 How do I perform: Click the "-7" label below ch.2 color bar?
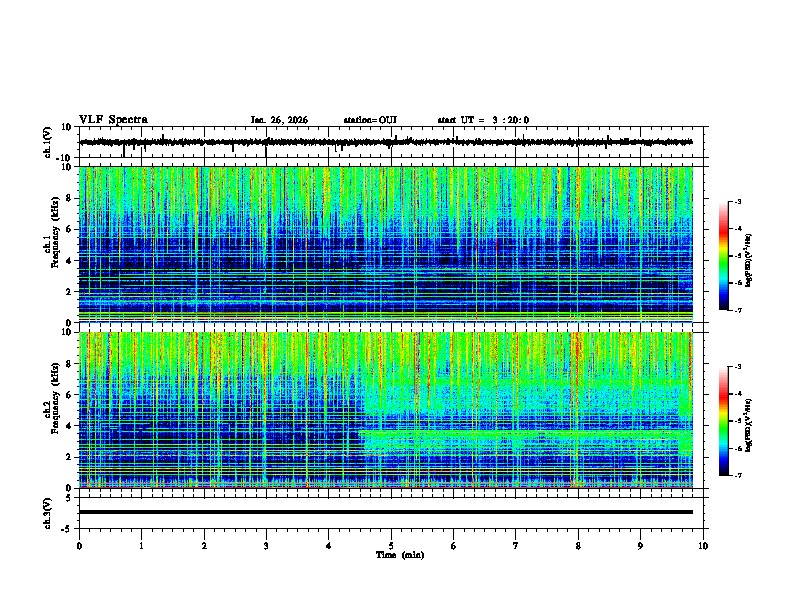pyautogui.click(x=737, y=475)
